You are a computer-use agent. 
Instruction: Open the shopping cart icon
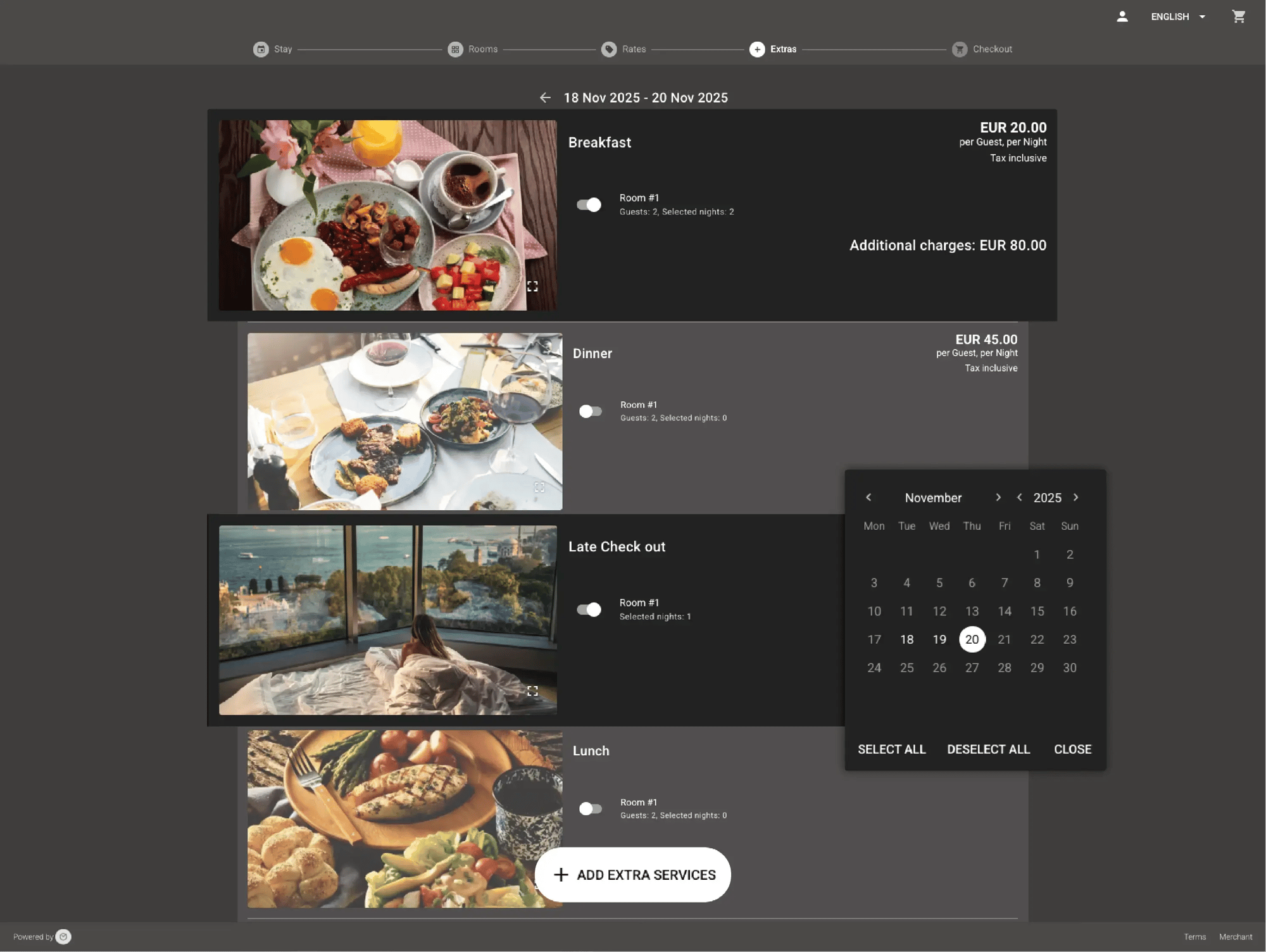pyautogui.click(x=1239, y=16)
